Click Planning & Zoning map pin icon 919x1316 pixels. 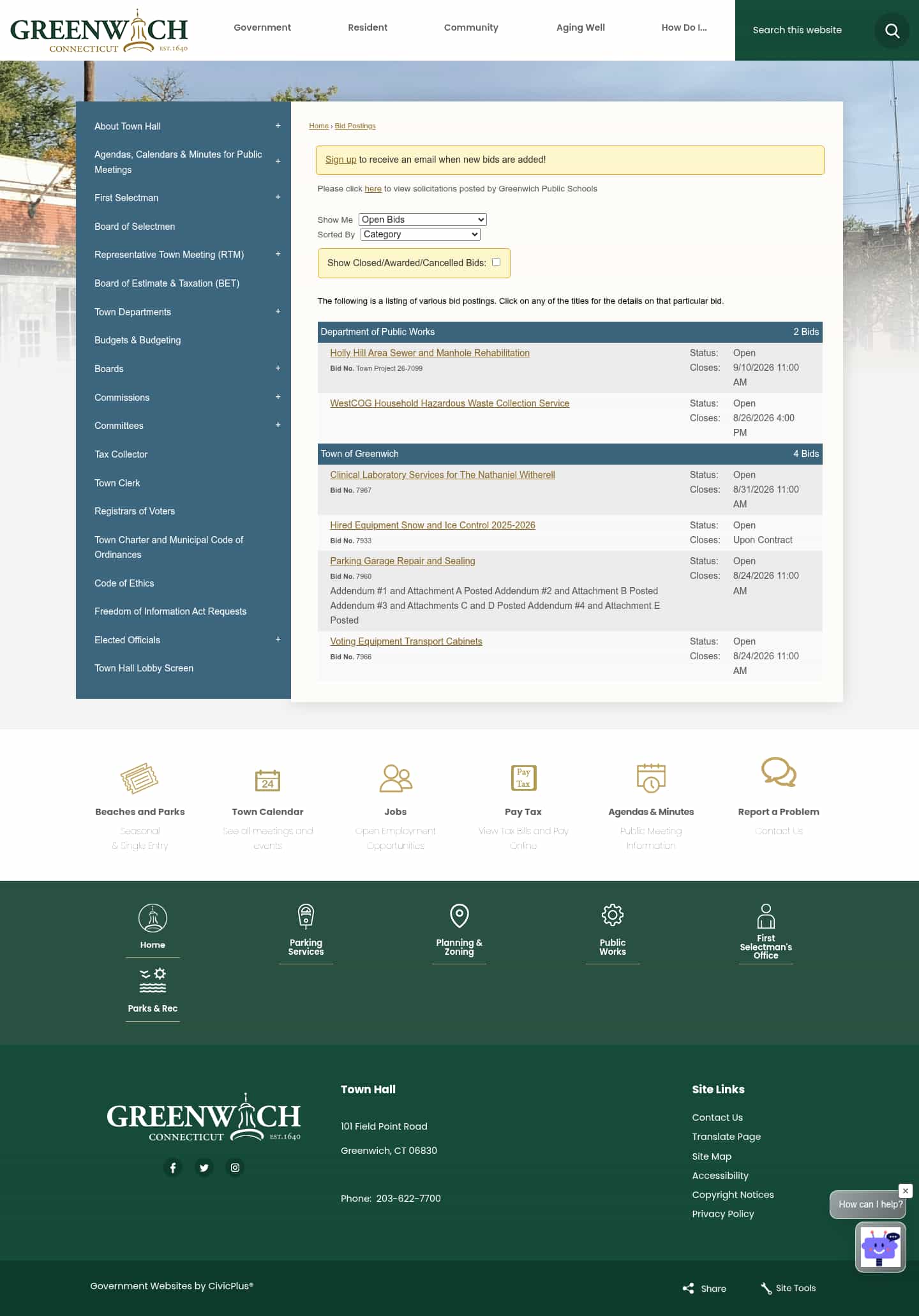coord(459,916)
